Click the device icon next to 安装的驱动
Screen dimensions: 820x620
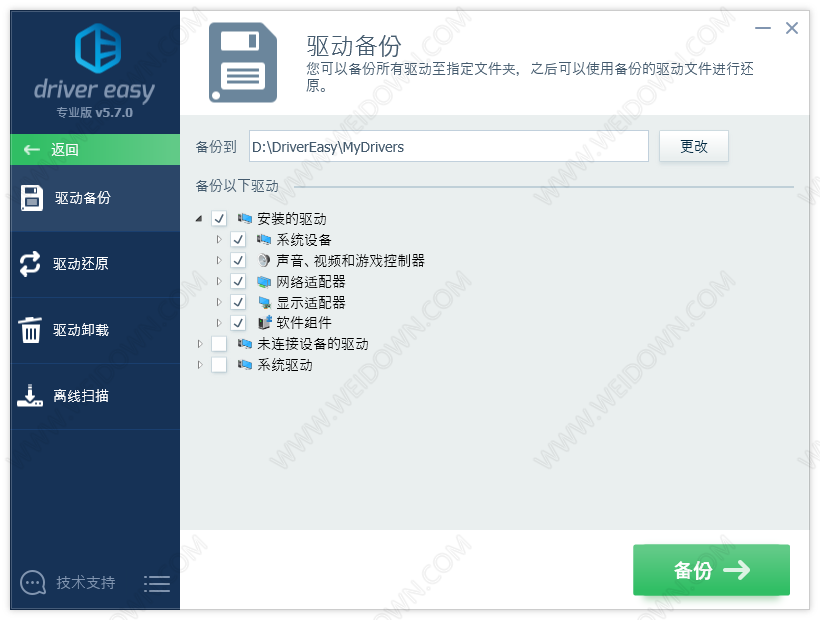point(245,219)
